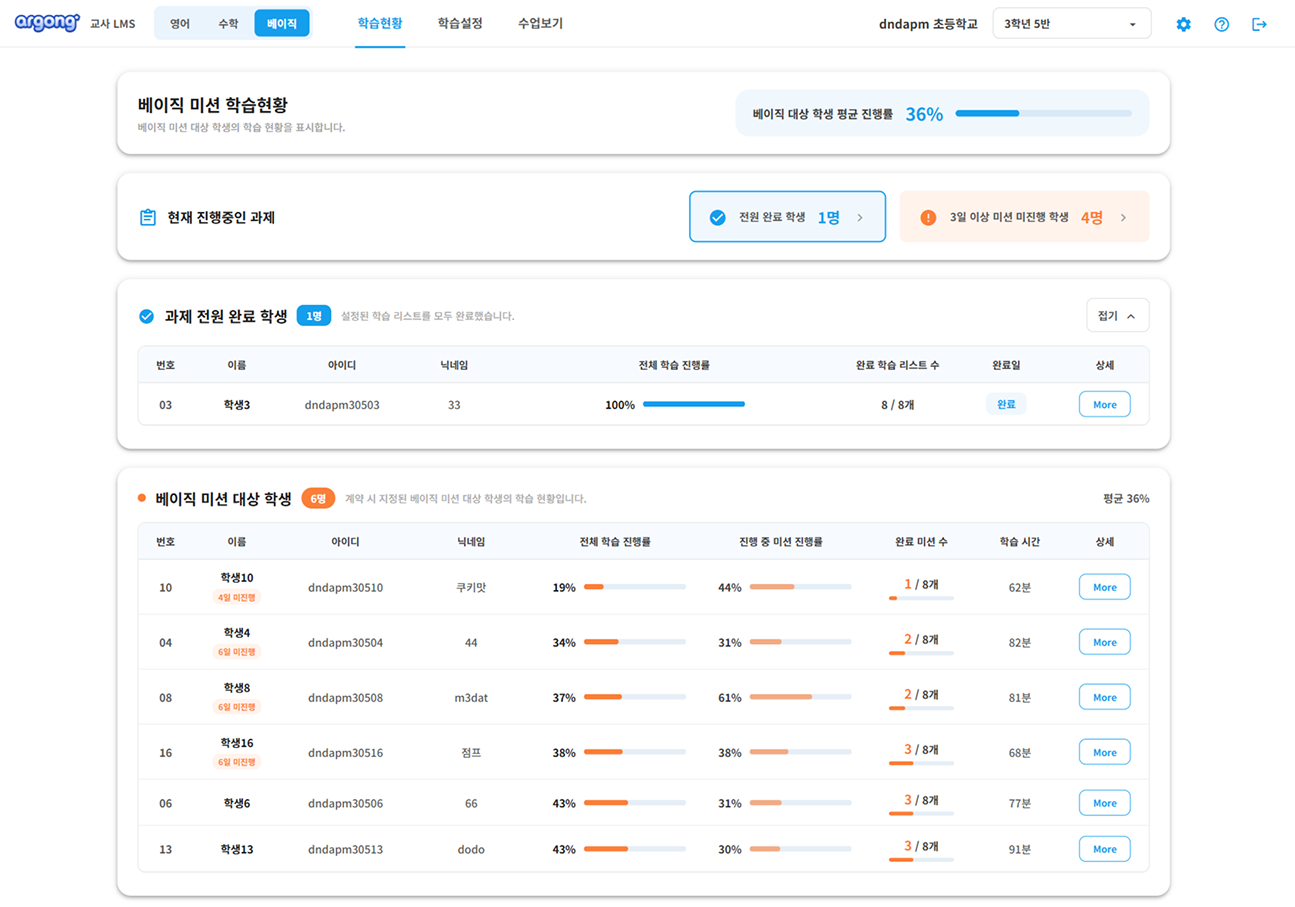Click the 학습 시간 column header
Screen dimensions: 1295x907
[x=1020, y=541]
